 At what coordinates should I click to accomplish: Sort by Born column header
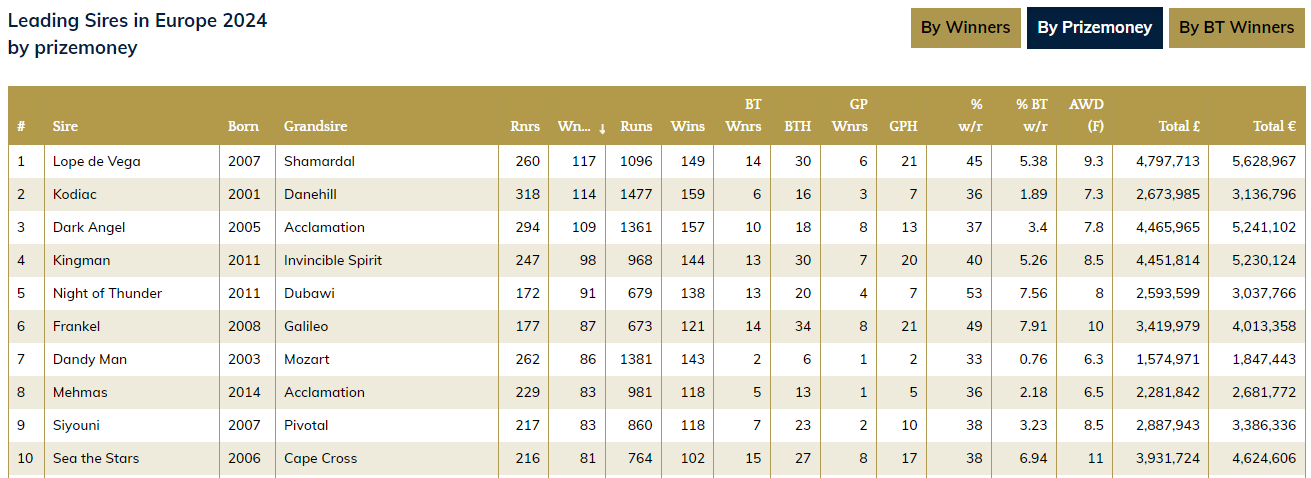(243, 127)
